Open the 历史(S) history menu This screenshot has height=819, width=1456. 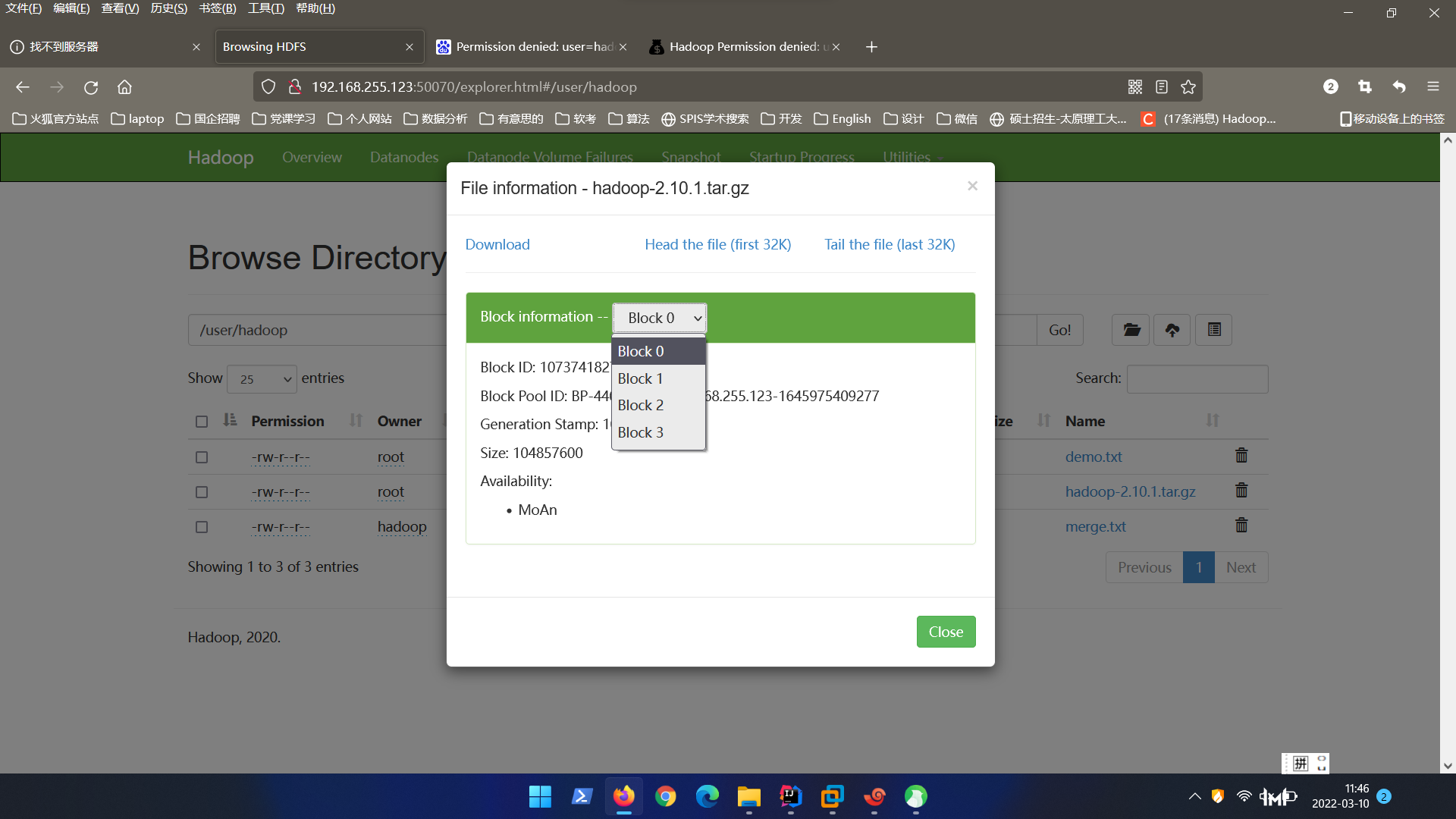pos(168,8)
